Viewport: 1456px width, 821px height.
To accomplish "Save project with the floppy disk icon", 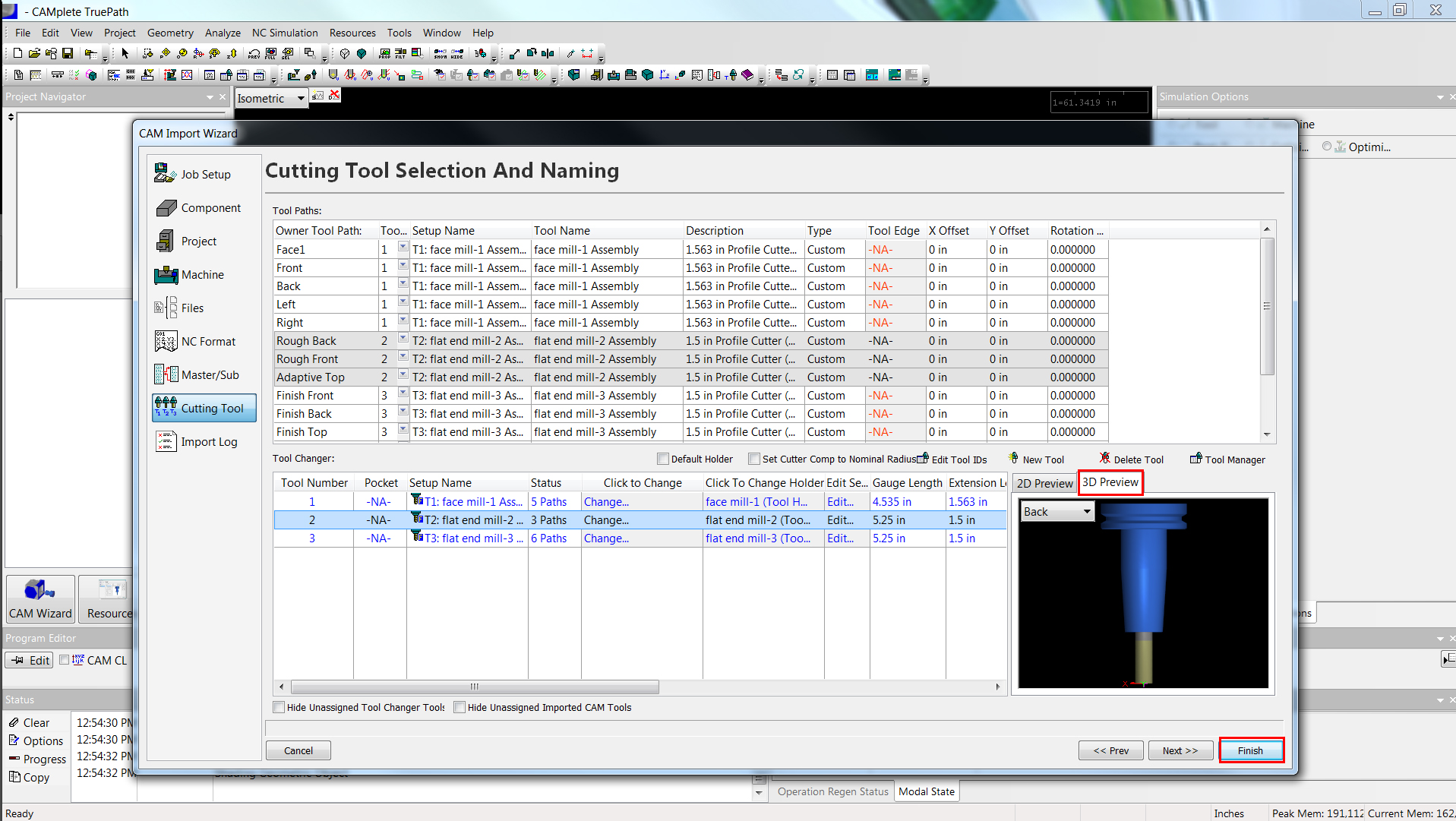I will (68, 53).
